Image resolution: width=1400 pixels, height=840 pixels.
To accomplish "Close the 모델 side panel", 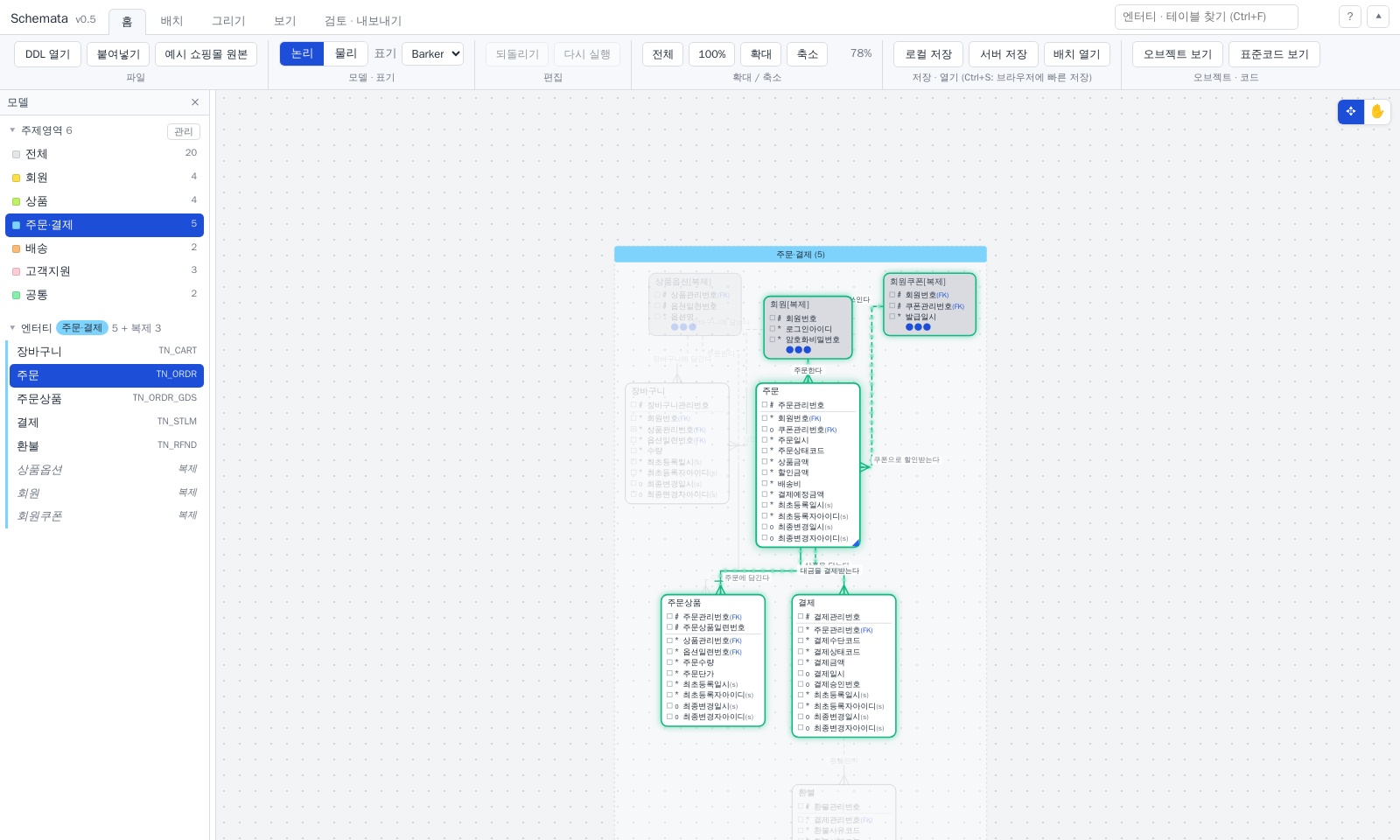I will [x=195, y=102].
